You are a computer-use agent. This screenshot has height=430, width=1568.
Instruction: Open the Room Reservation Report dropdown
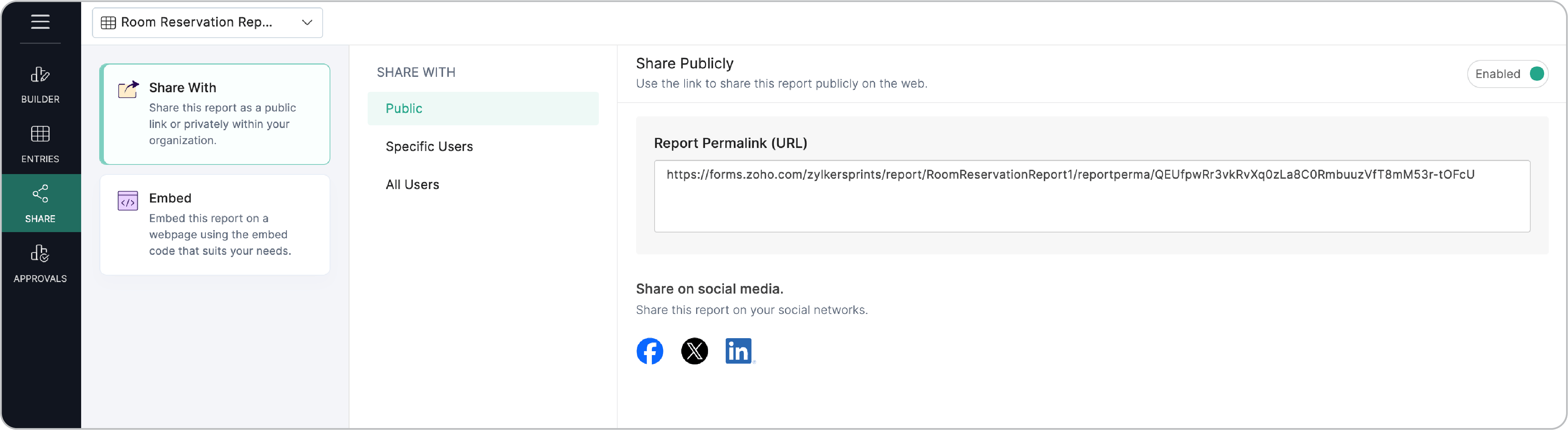[x=207, y=23]
